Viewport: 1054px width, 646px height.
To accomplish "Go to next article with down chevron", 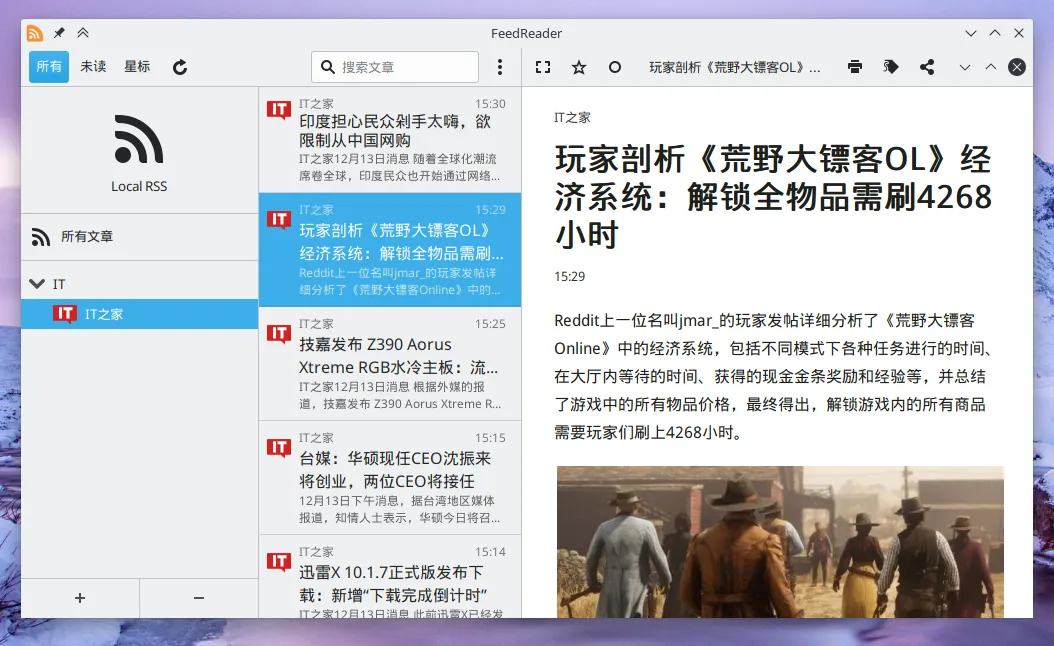I will (x=965, y=67).
